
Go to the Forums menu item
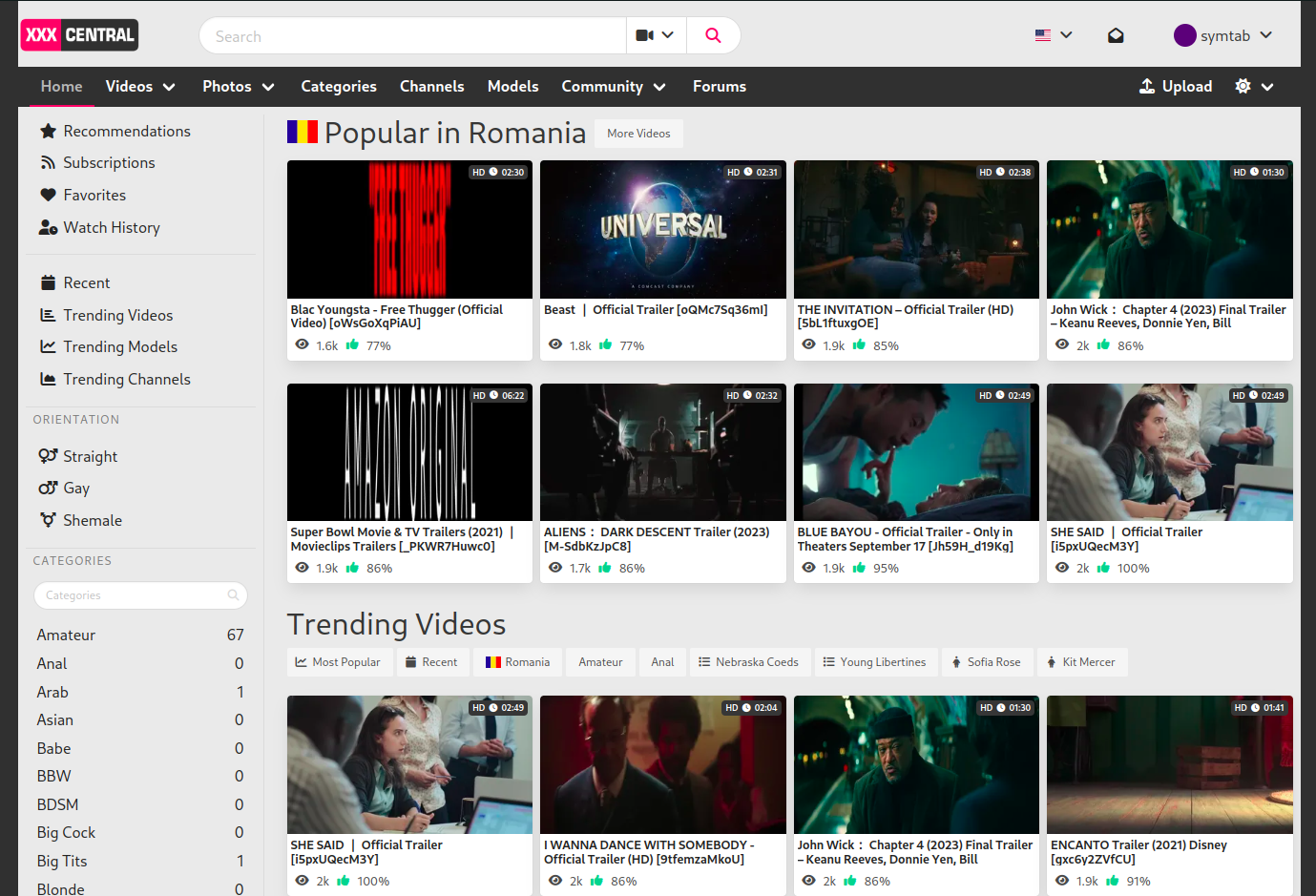[720, 86]
